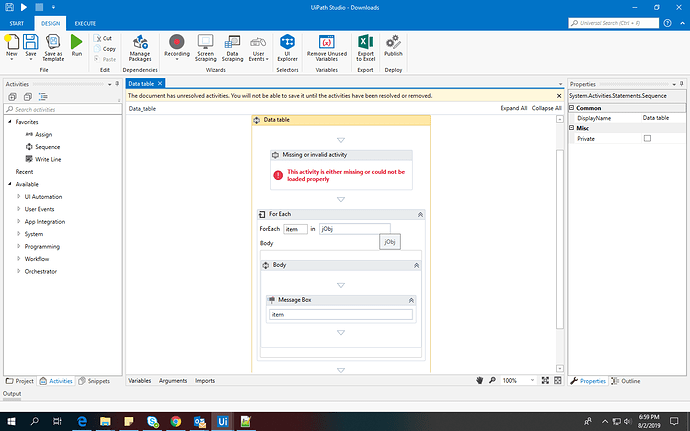Open the help question mark icon
Screen dimensions: 690x431
click(x=668, y=23)
